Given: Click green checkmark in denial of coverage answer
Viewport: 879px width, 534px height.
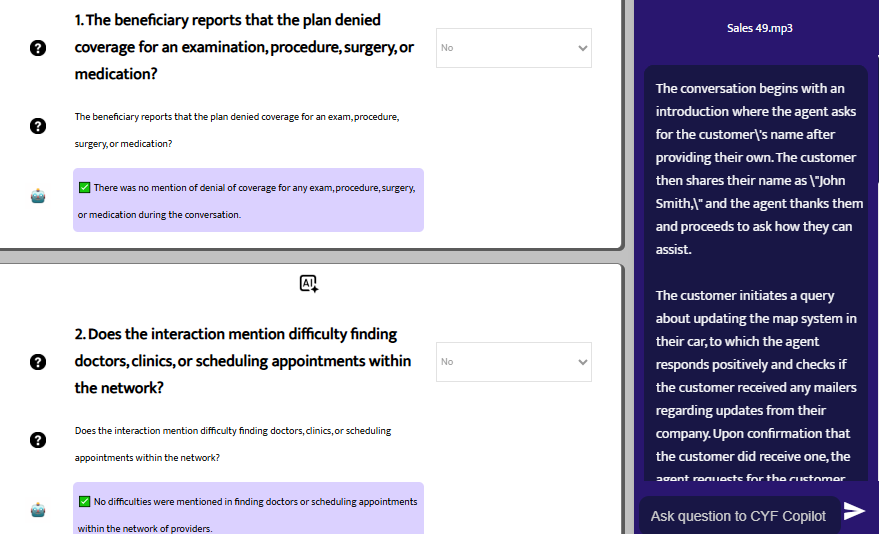Looking at the screenshot, I should (85, 188).
